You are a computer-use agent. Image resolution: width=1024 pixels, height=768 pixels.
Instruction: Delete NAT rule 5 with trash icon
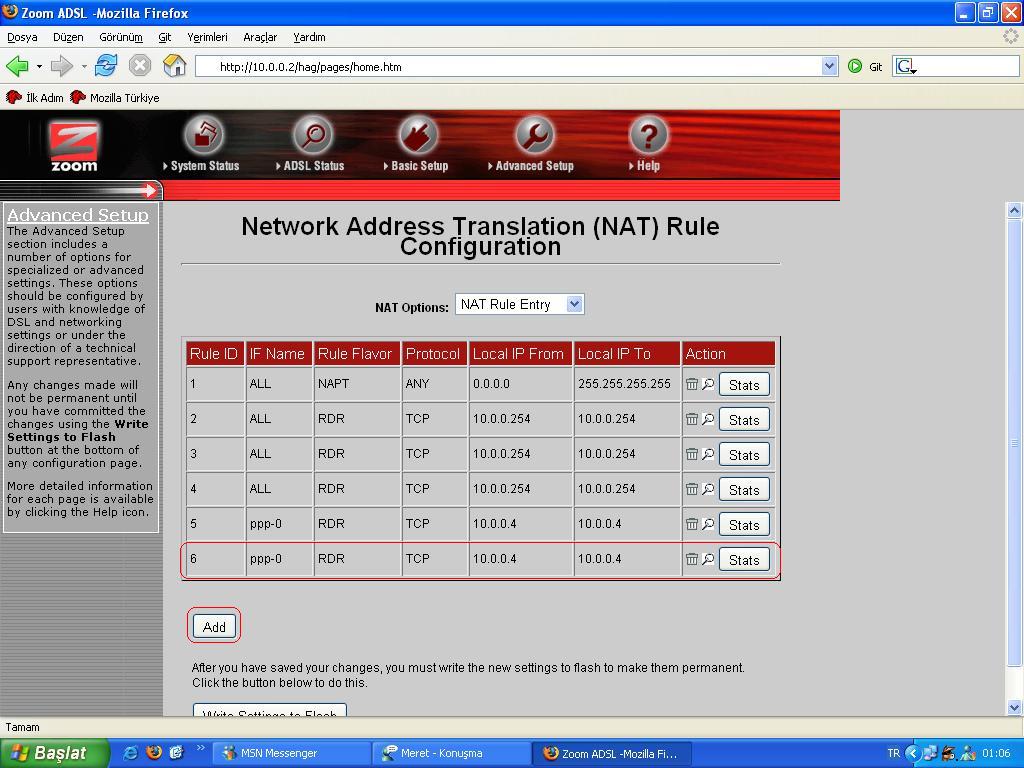click(692, 524)
